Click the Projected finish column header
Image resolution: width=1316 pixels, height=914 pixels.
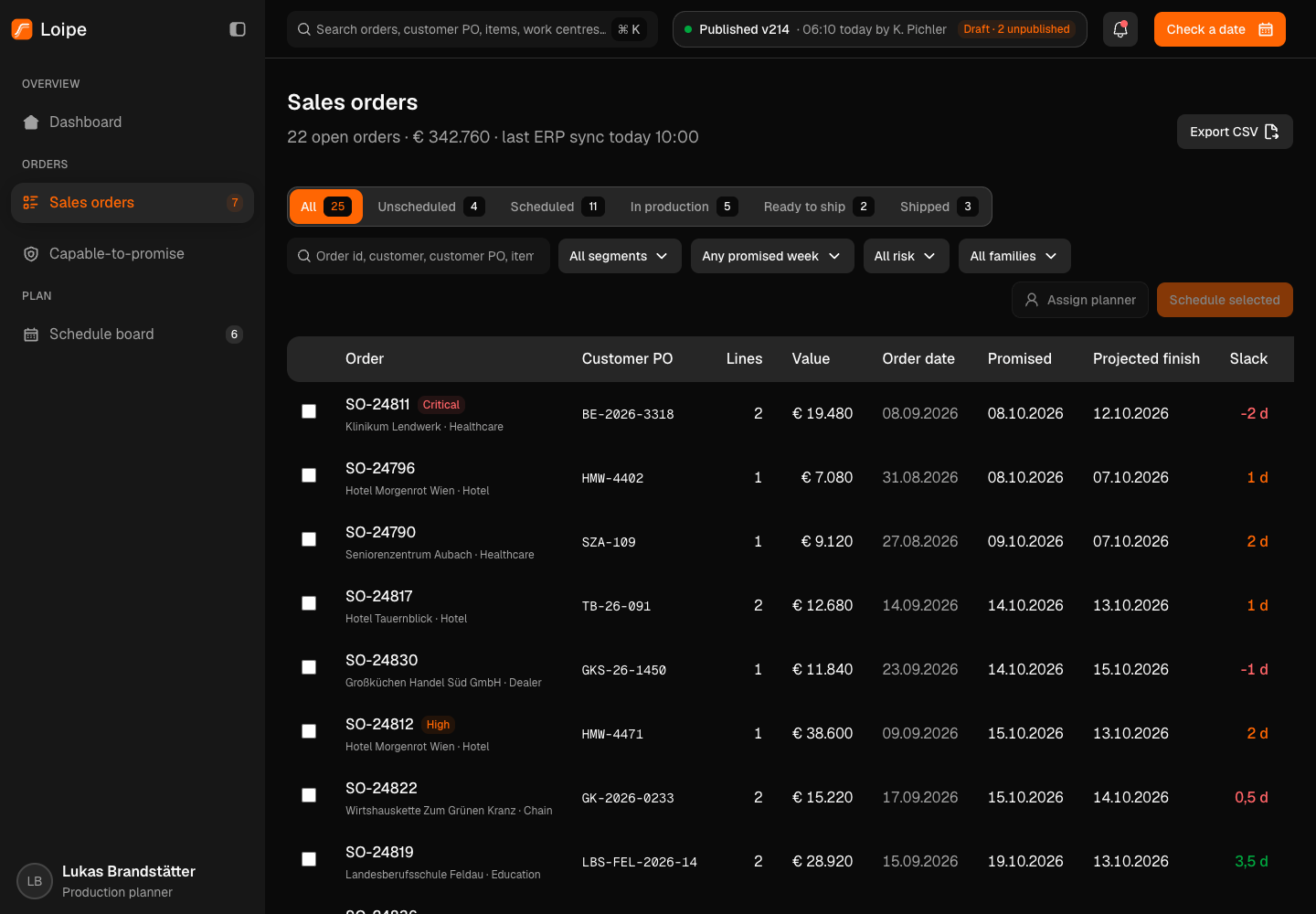click(1146, 359)
